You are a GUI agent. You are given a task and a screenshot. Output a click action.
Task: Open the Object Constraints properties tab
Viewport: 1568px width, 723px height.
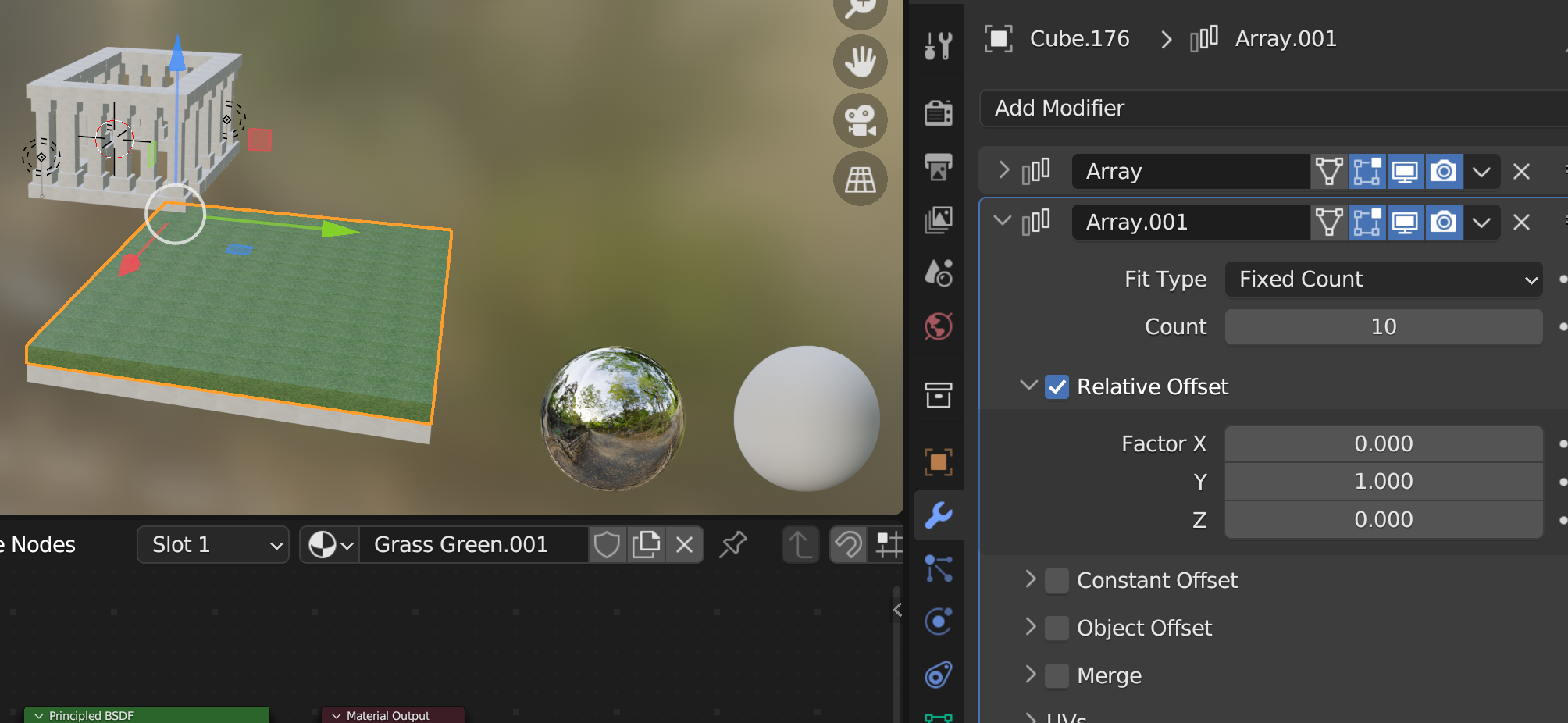(x=938, y=675)
